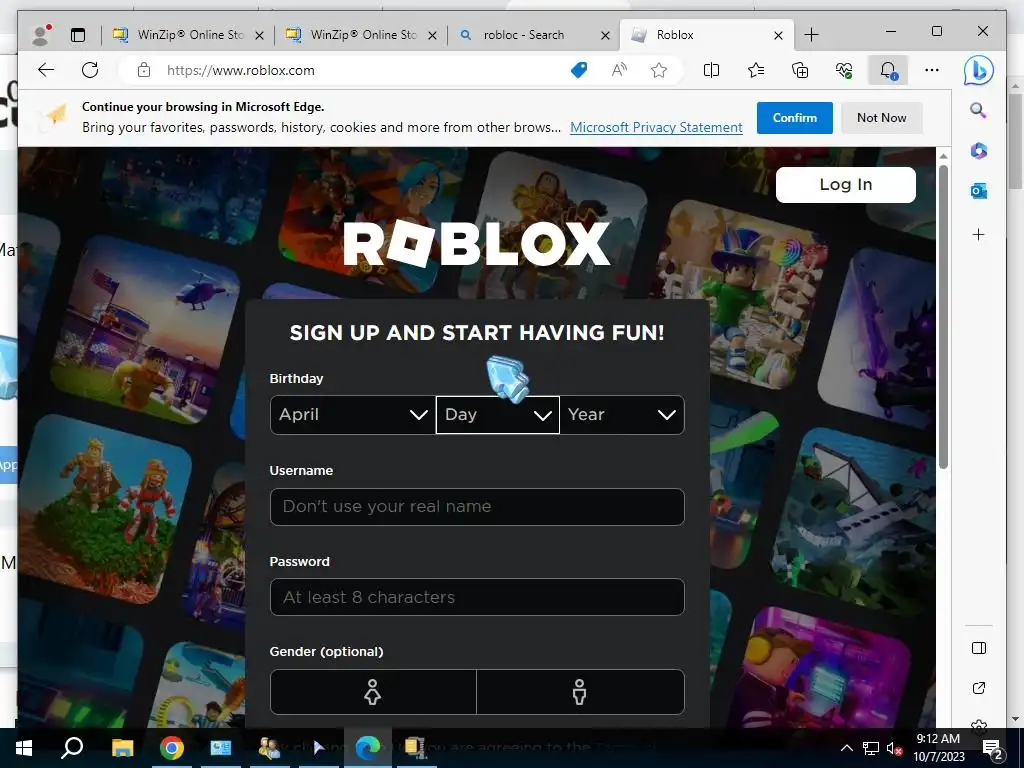
Task: Open Microsoft 365 sidebar app
Action: coord(978,151)
